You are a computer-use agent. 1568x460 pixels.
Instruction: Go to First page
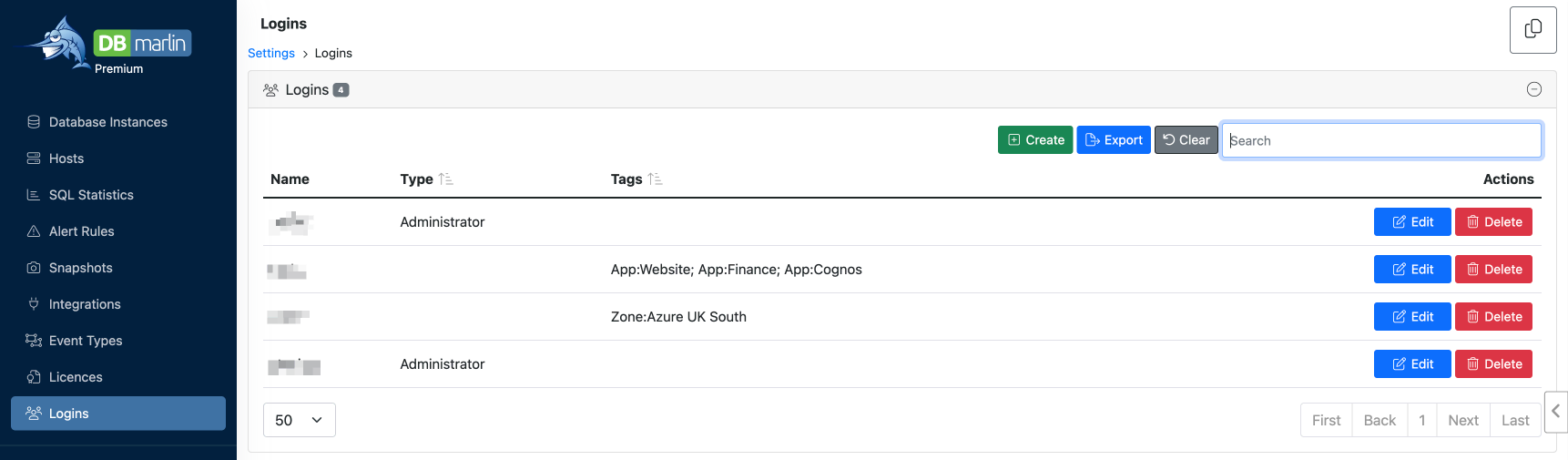coord(1326,420)
